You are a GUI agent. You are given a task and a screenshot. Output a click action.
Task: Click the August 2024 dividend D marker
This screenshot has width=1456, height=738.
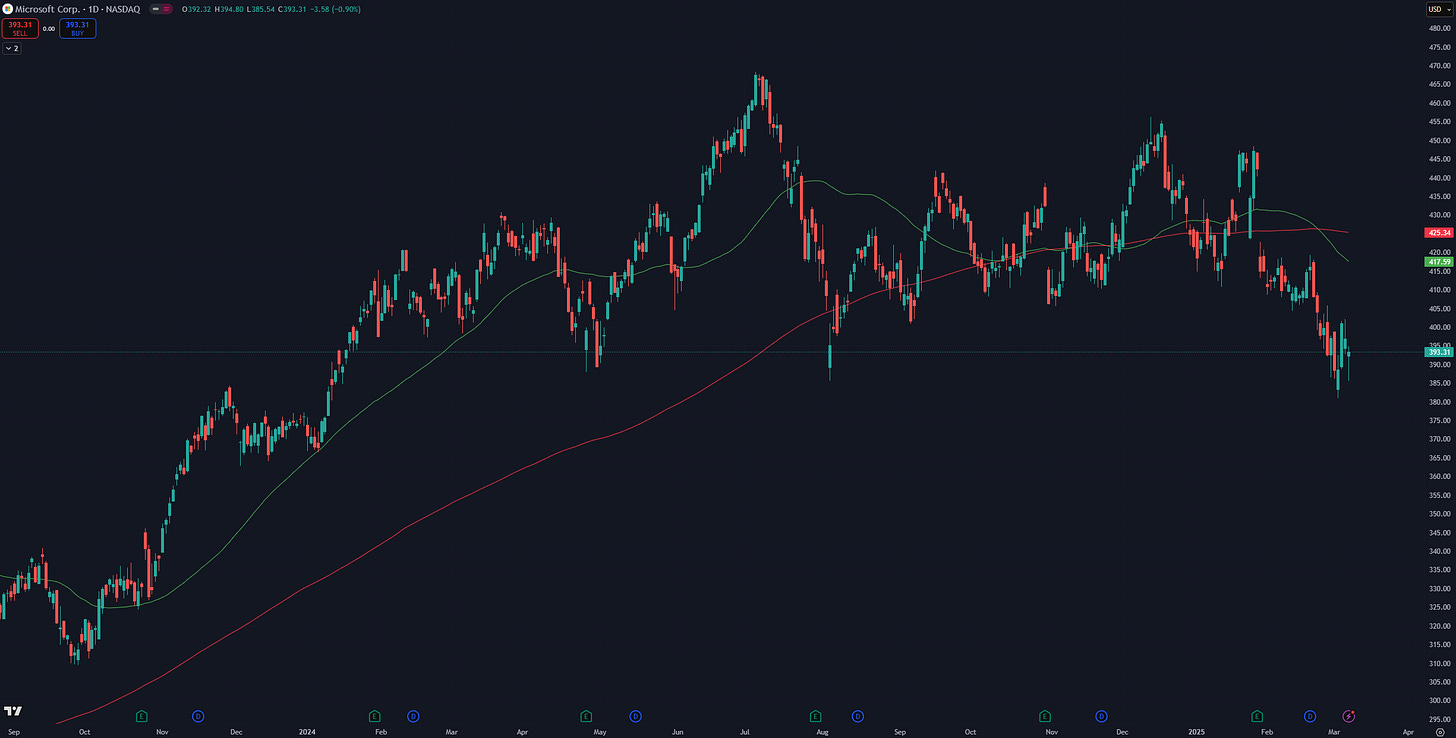tap(857, 716)
